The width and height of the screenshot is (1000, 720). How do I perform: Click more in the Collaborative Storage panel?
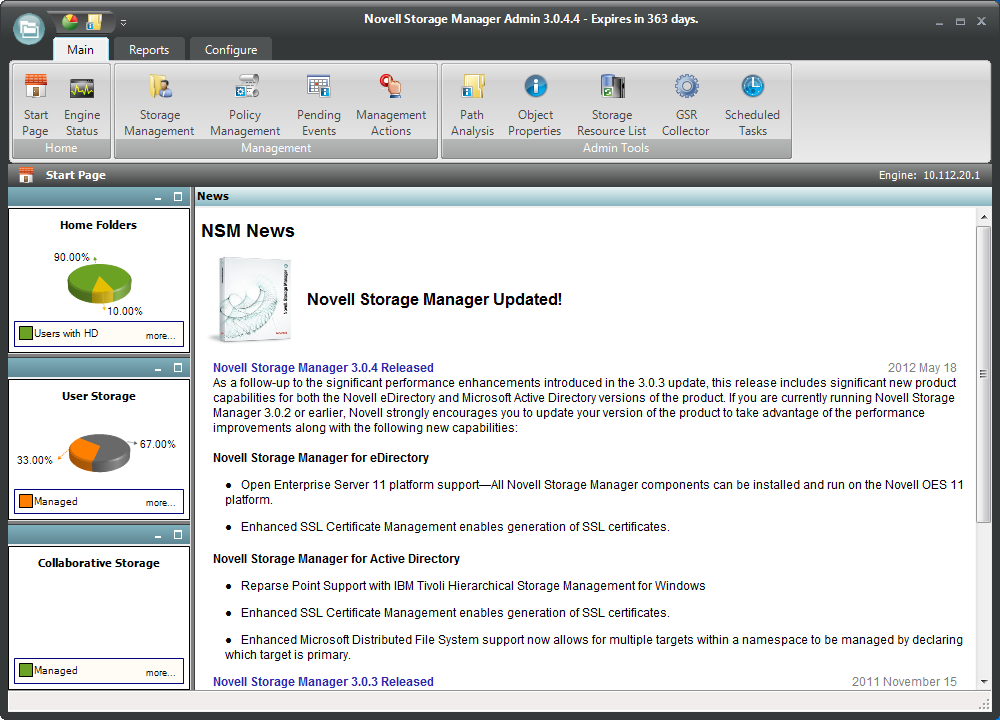pyautogui.click(x=160, y=673)
